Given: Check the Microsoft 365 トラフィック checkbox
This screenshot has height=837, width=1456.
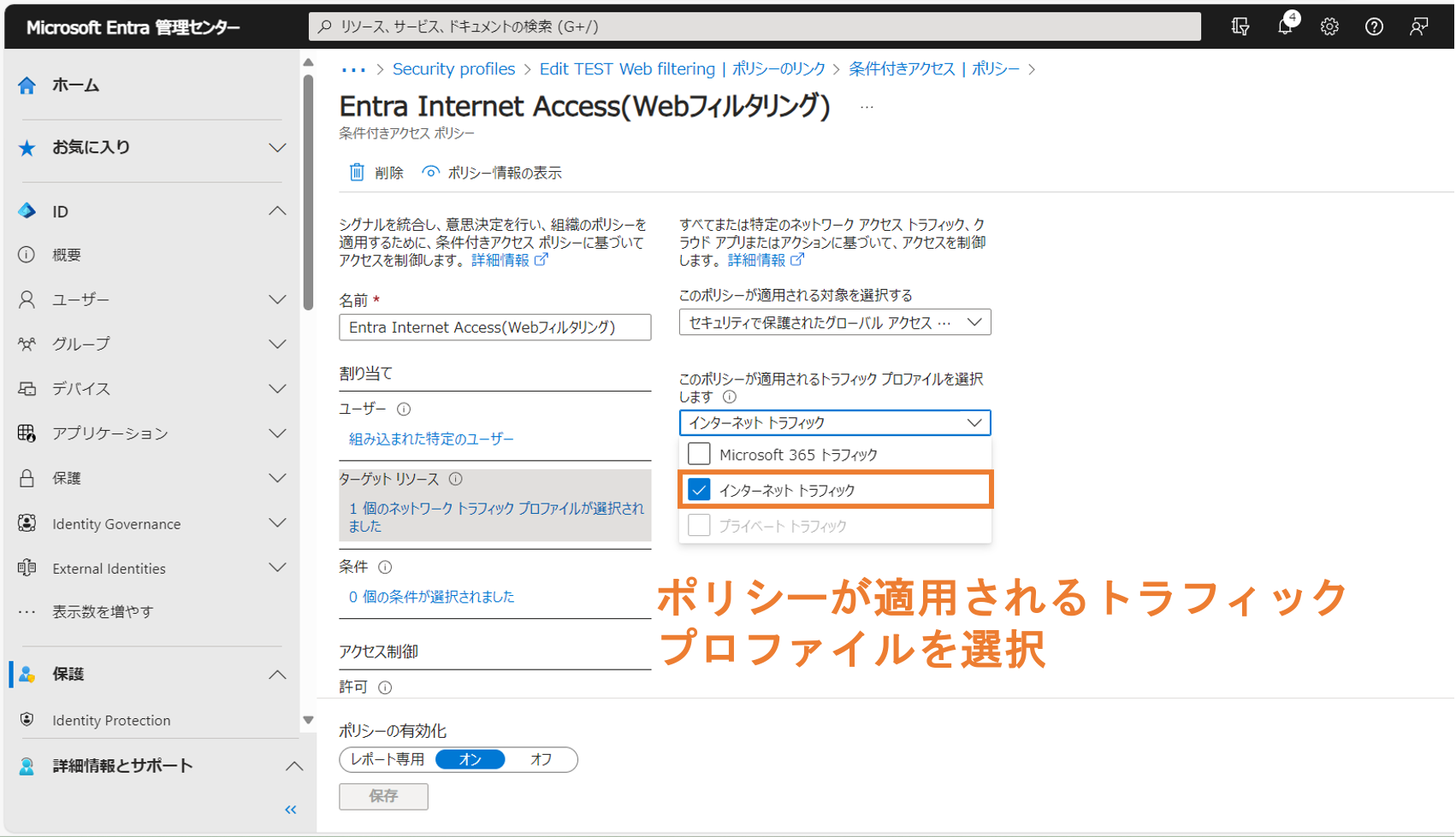Looking at the screenshot, I should click(699, 454).
